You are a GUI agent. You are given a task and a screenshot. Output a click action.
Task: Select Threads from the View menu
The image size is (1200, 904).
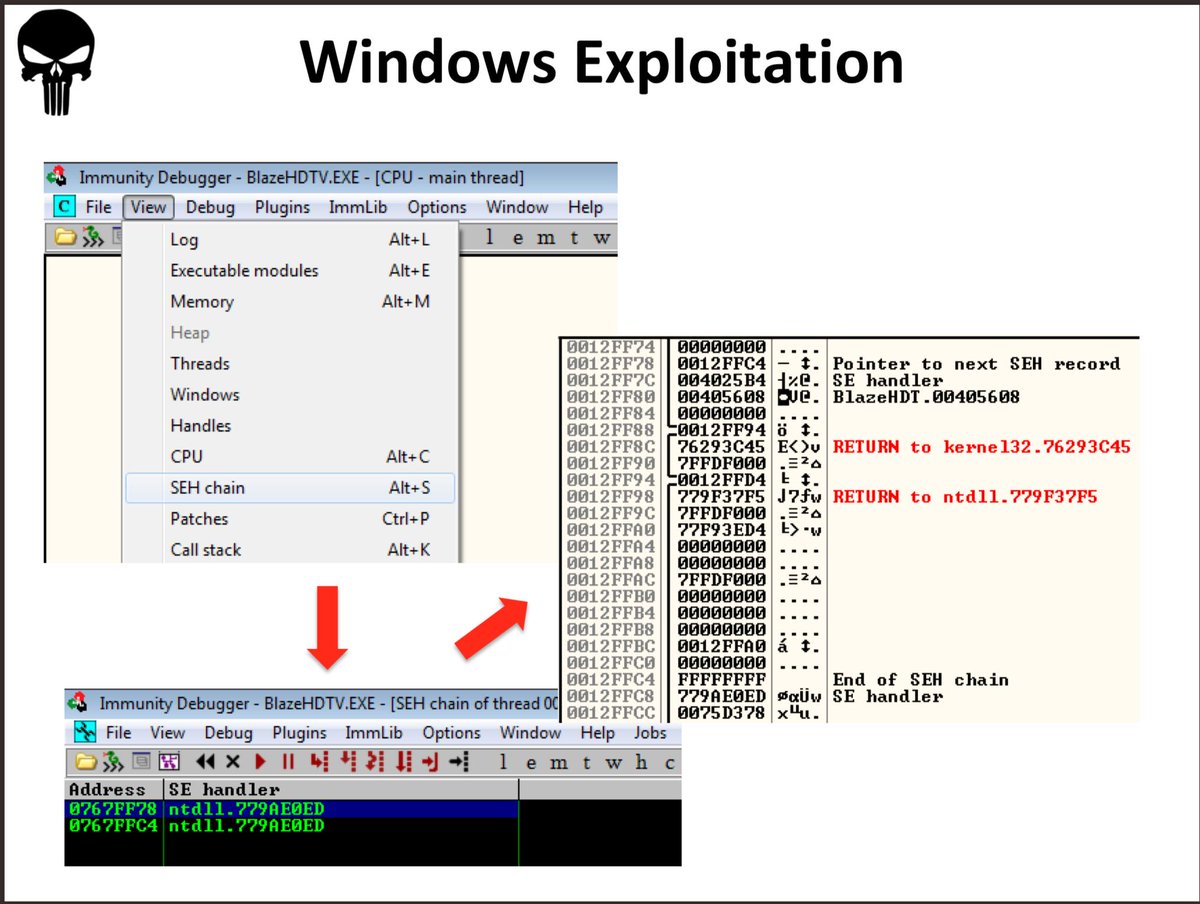point(290,363)
